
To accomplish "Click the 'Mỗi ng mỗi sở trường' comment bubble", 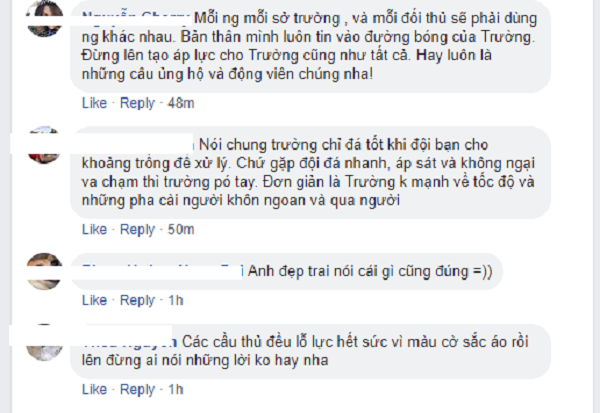I will coord(310,46).
